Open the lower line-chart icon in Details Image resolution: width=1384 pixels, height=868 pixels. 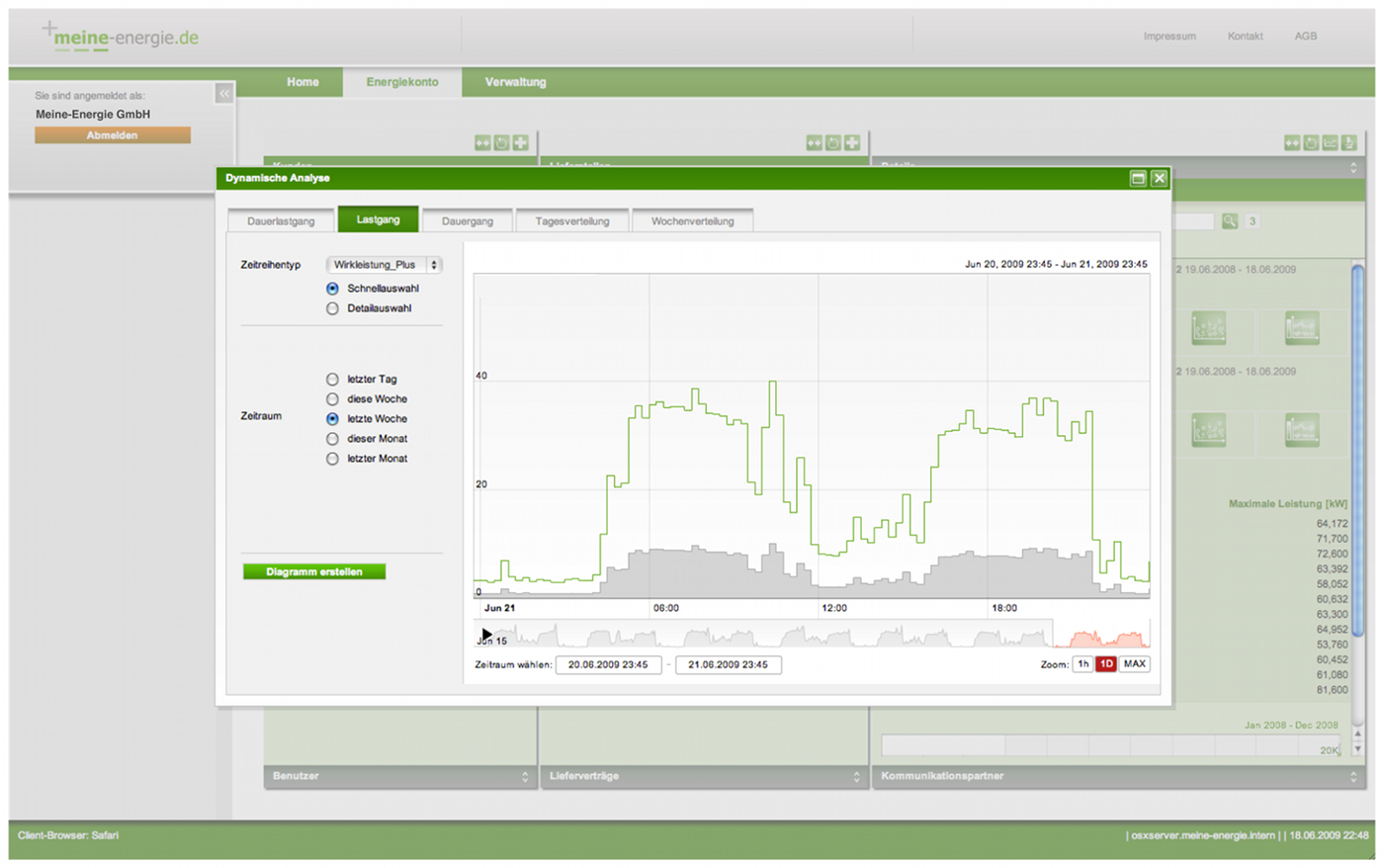pos(1302,430)
